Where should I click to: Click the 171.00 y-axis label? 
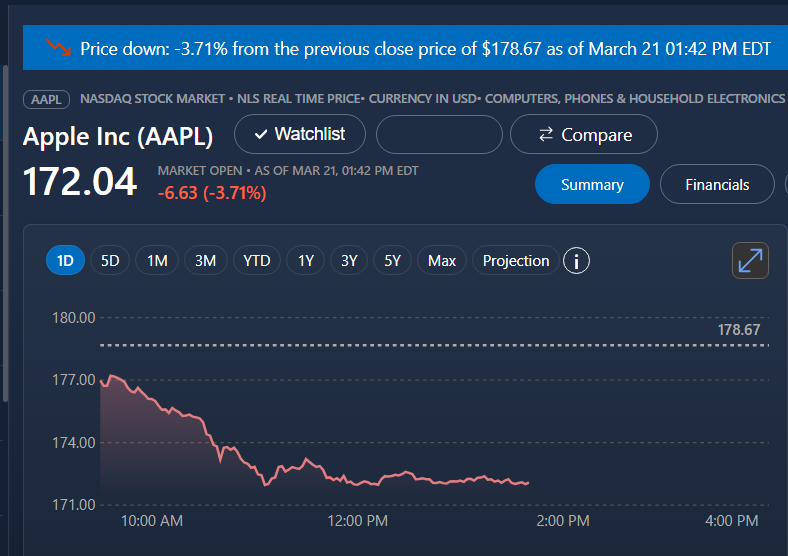click(x=73, y=504)
